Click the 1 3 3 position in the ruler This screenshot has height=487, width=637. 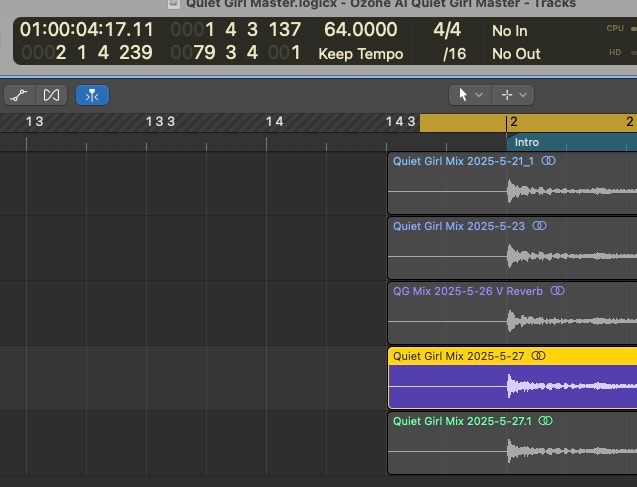[x=160, y=121]
